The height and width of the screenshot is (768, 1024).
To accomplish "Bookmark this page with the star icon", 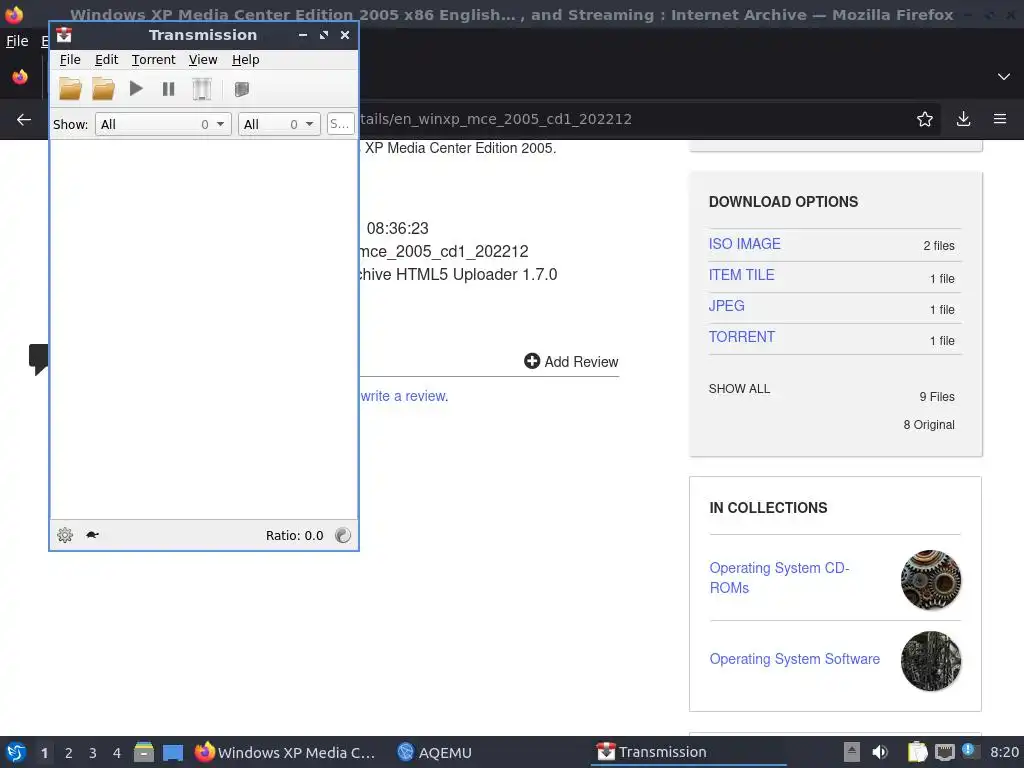I will (x=925, y=119).
